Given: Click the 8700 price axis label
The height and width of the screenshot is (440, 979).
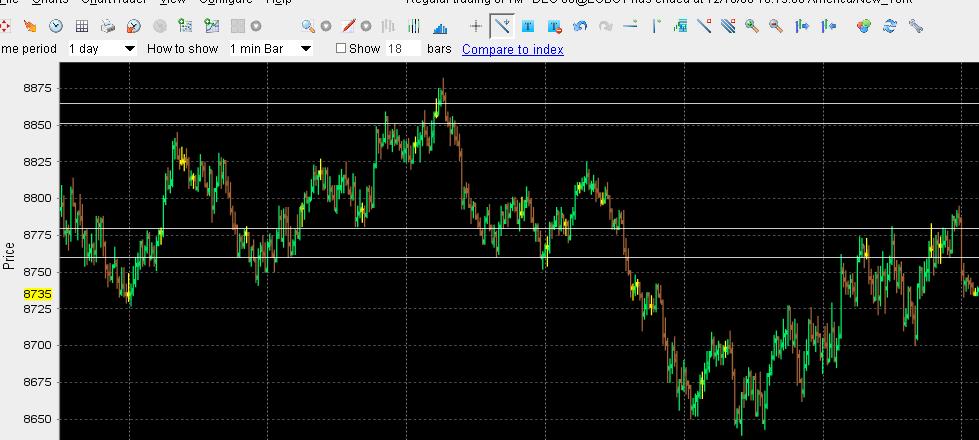Looking at the screenshot, I should tap(37, 345).
